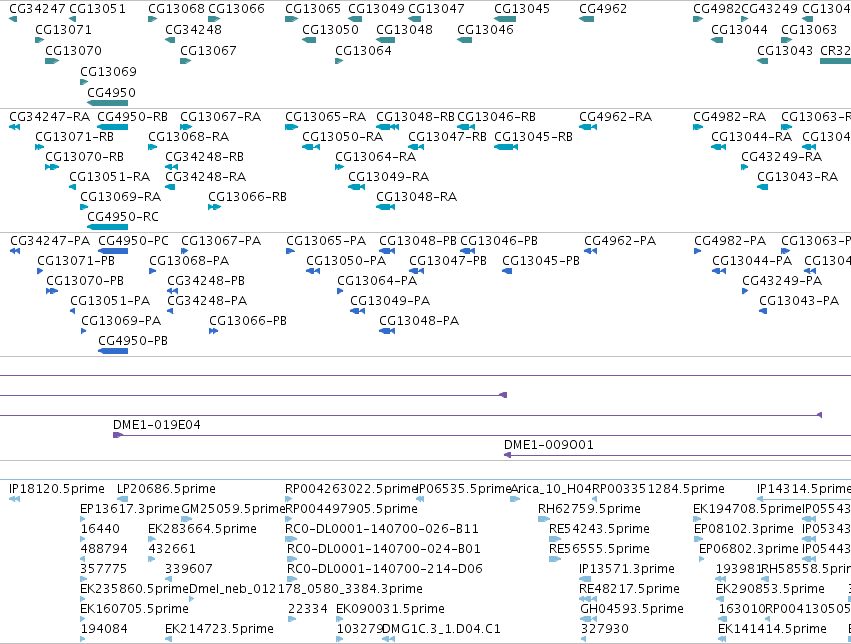Open the RE48217.5prime EST label
Screen dimensions: 851x644
pyautogui.click(x=630, y=589)
